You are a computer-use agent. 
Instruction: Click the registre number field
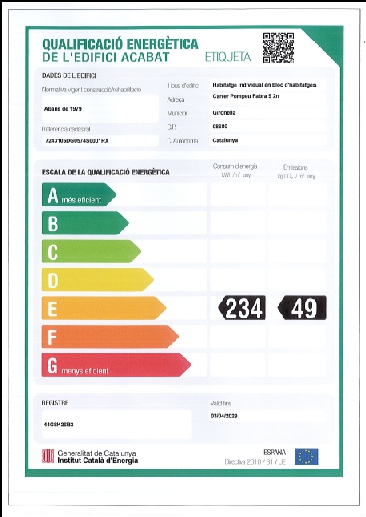(116, 424)
